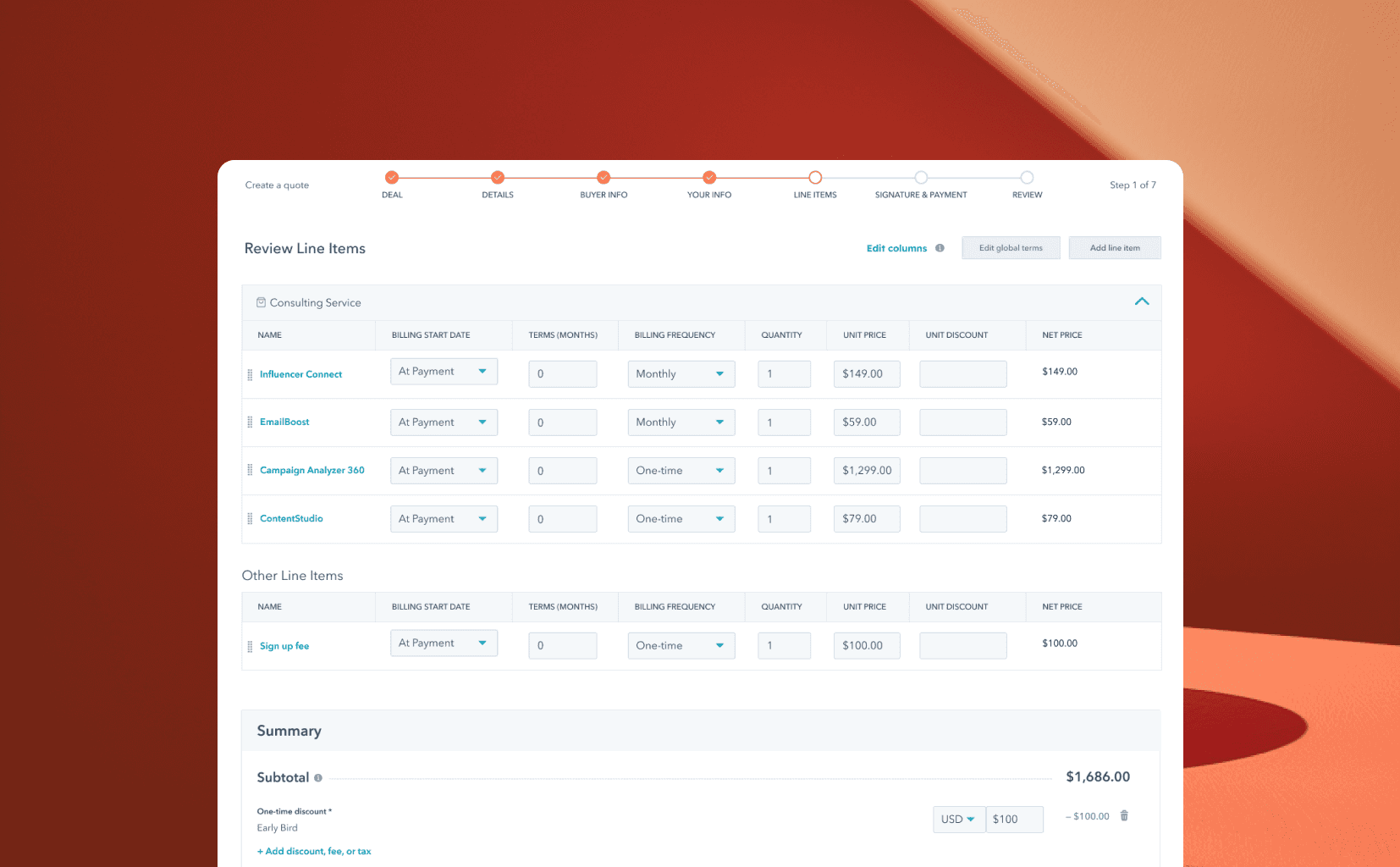Viewport: 1400px width, 867px height.
Task: Click Add discount, fee, or tax
Action: 314,851
